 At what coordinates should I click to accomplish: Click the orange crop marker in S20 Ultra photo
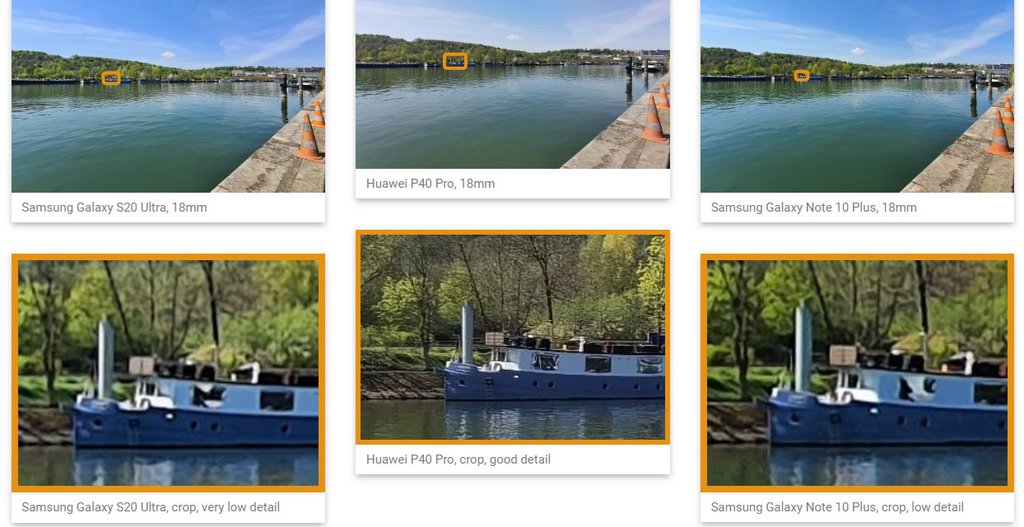[x=111, y=78]
